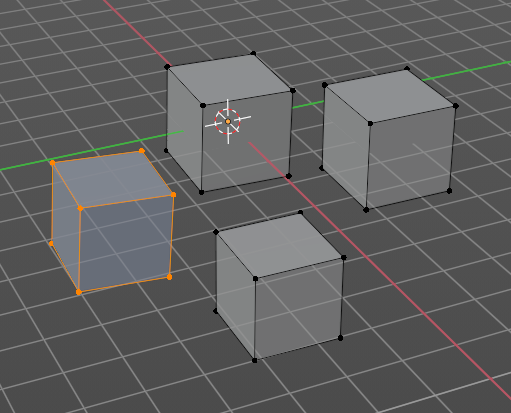Select narrow left face of foreground cube
This screenshot has width=511, height=413.
235,296
